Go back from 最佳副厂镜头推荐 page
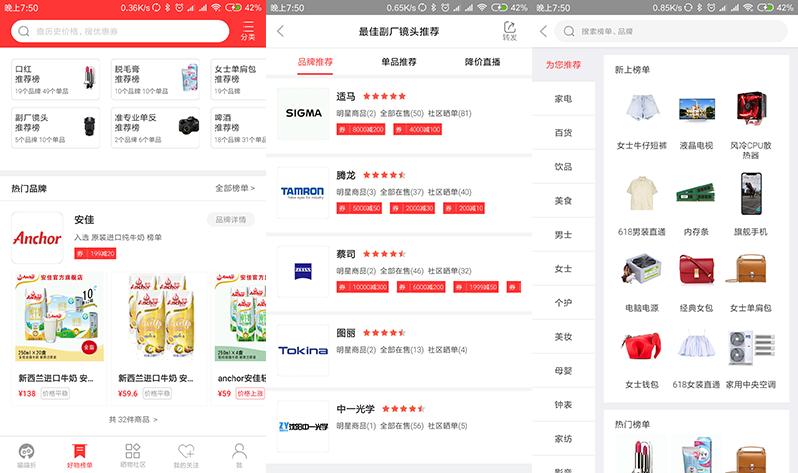 click(x=280, y=31)
